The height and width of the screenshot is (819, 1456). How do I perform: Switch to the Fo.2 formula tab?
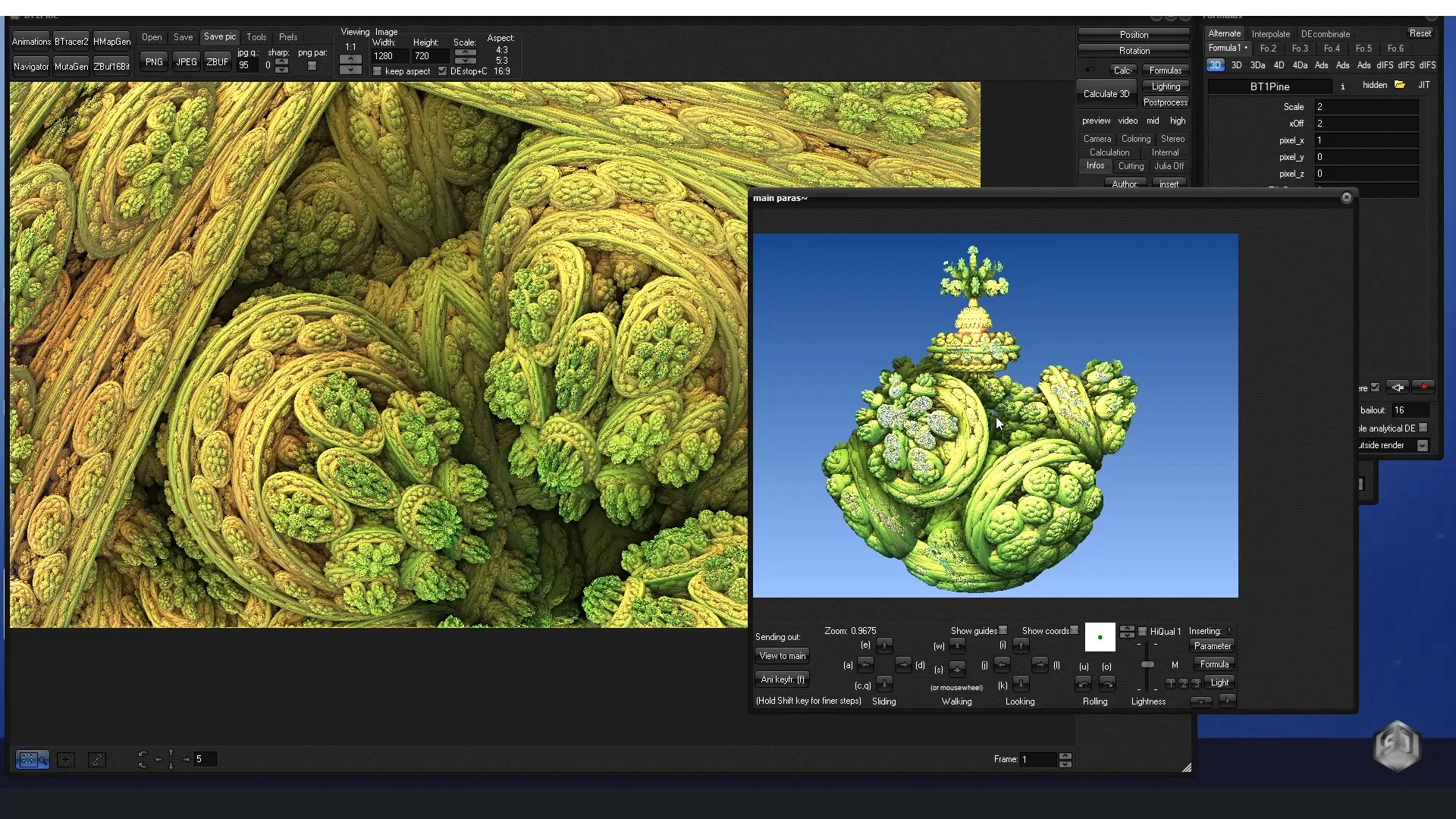[x=1268, y=48]
